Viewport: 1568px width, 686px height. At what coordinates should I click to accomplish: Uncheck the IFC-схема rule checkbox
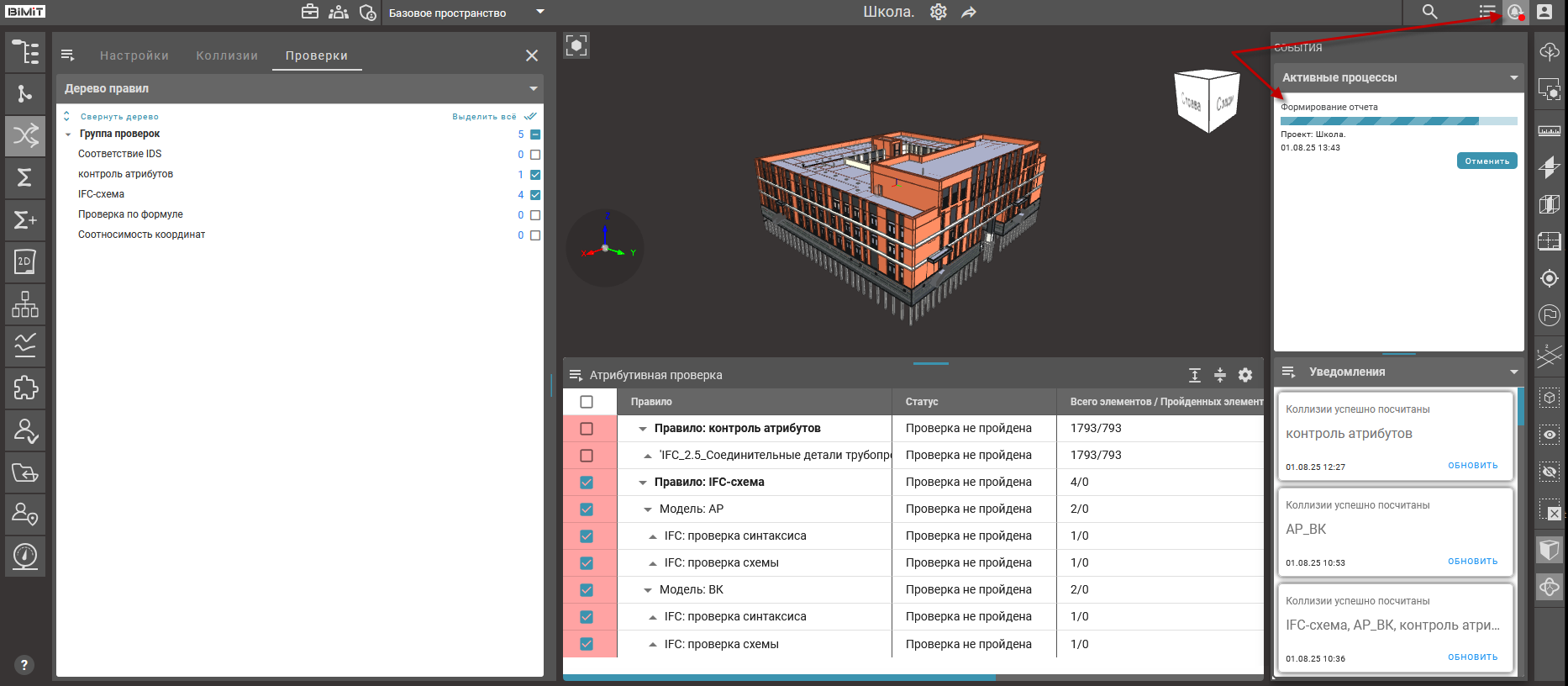point(535,195)
